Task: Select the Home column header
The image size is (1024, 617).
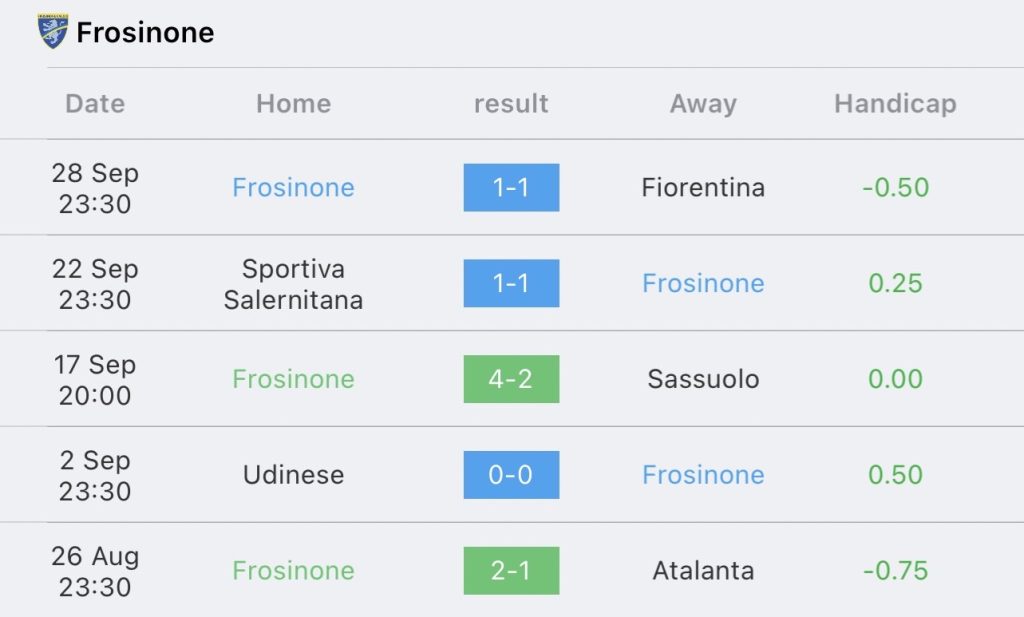Action: (x=293, y=104)
